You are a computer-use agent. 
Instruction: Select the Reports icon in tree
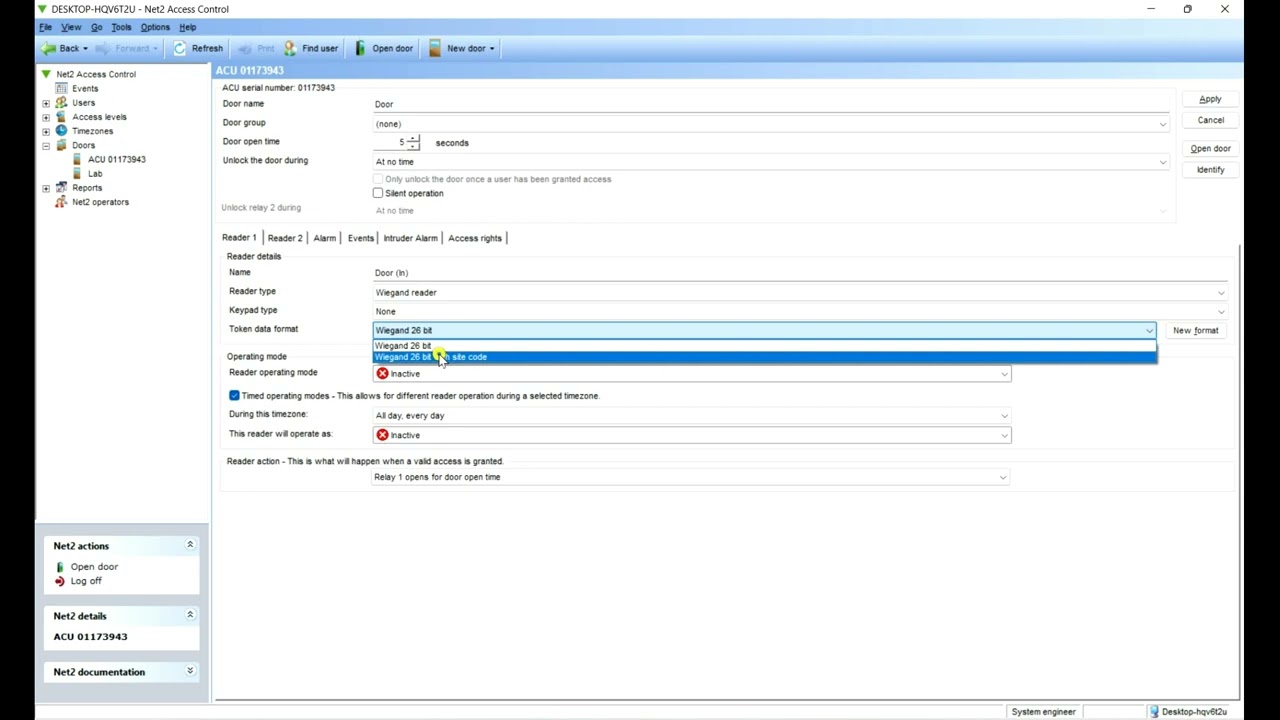(61, 187)
